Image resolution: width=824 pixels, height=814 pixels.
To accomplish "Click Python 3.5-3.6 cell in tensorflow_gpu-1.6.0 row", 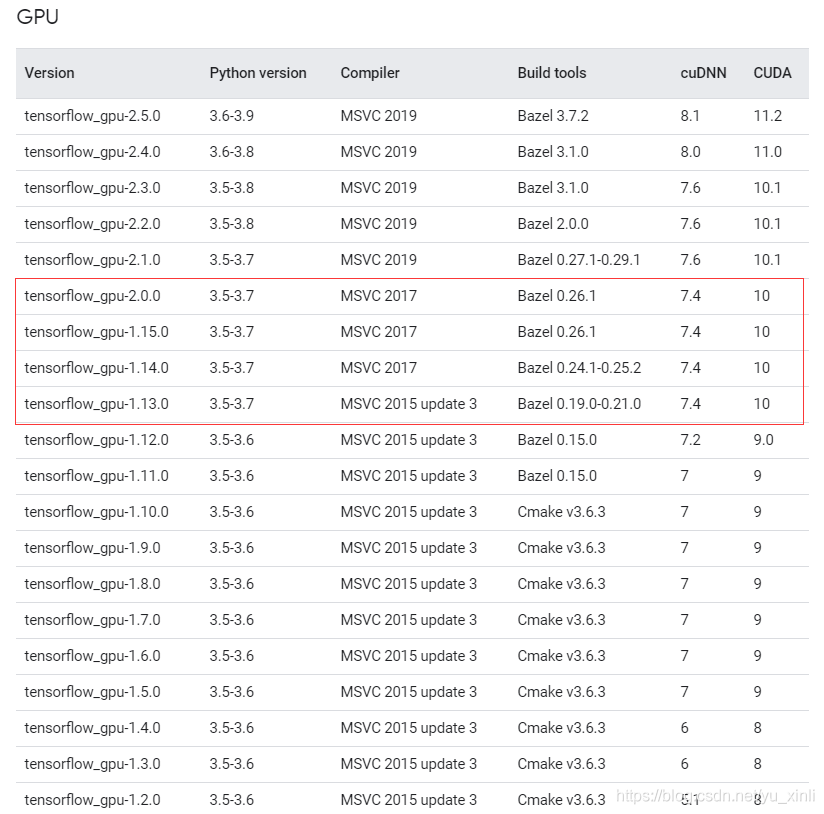I will point(232,656).
